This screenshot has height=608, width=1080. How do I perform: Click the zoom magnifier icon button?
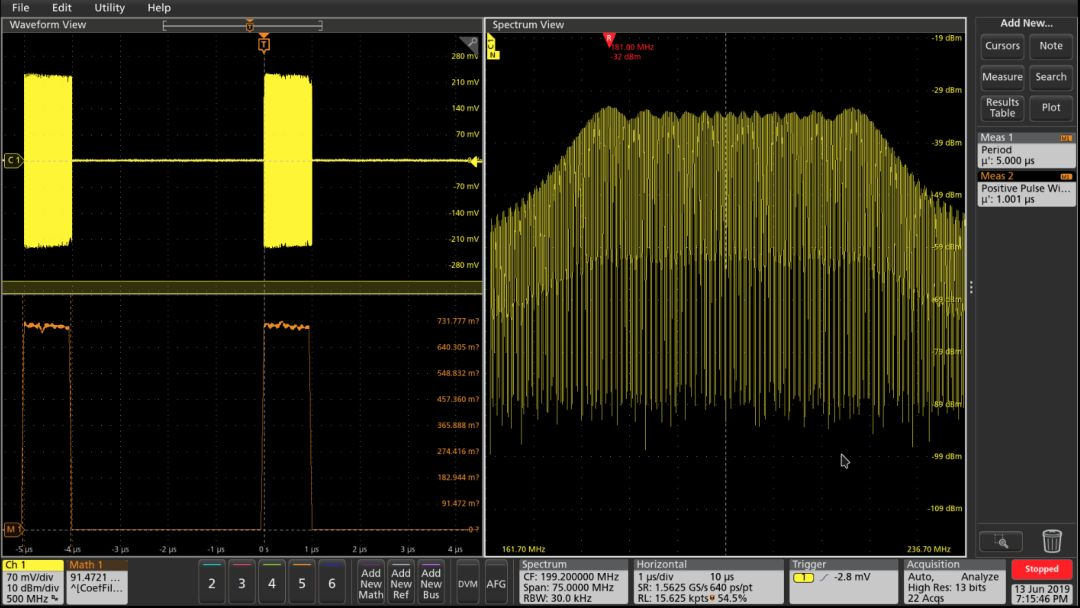click(1001, 542)
